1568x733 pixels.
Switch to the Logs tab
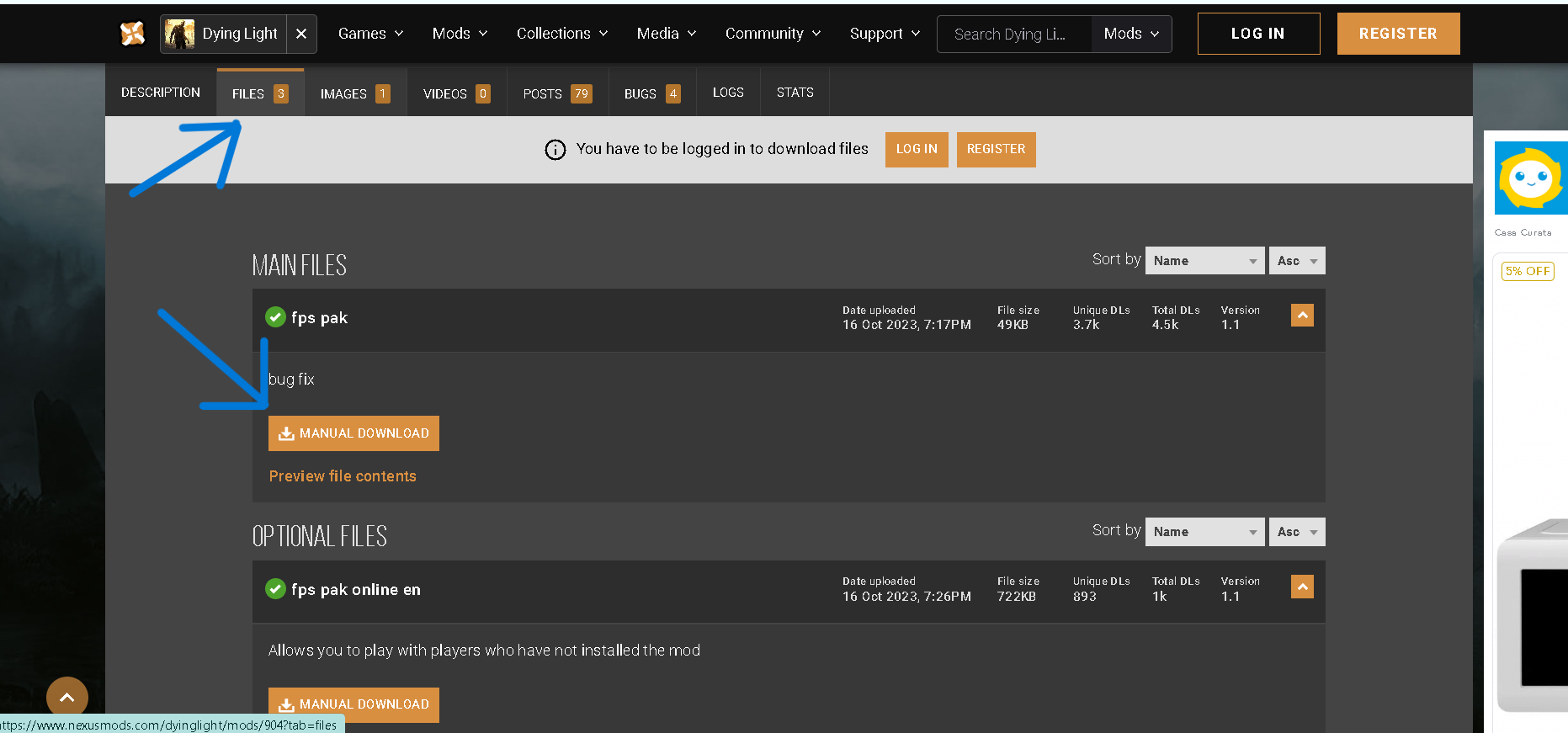(x=728, y=93)
